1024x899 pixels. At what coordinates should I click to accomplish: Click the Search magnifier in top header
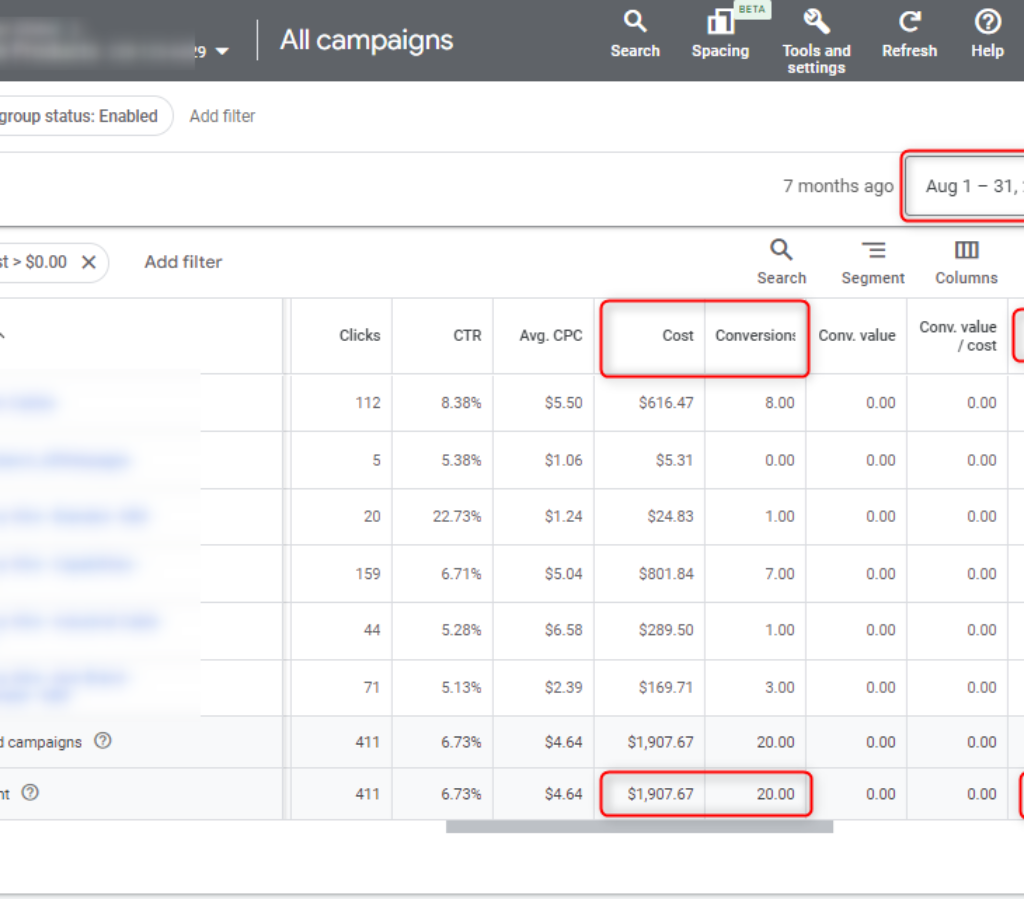pos(635,23)
